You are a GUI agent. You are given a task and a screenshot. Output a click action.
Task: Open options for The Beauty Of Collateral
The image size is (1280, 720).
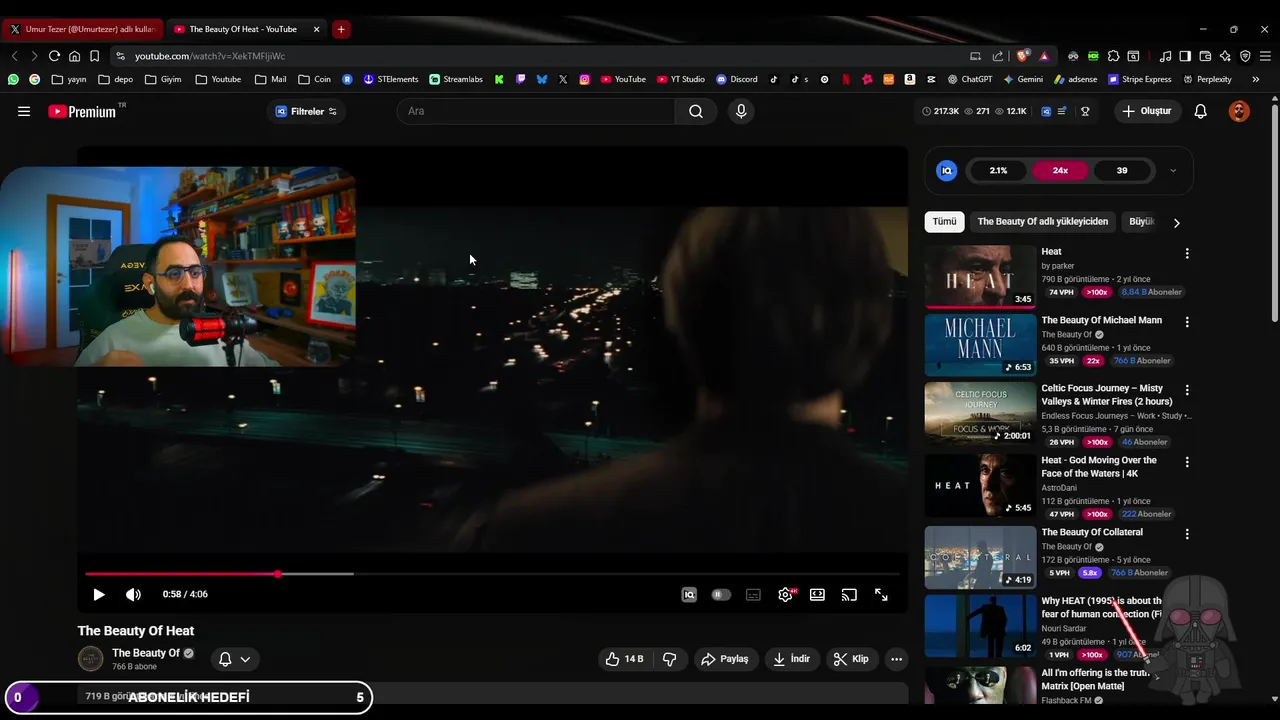1187,534
